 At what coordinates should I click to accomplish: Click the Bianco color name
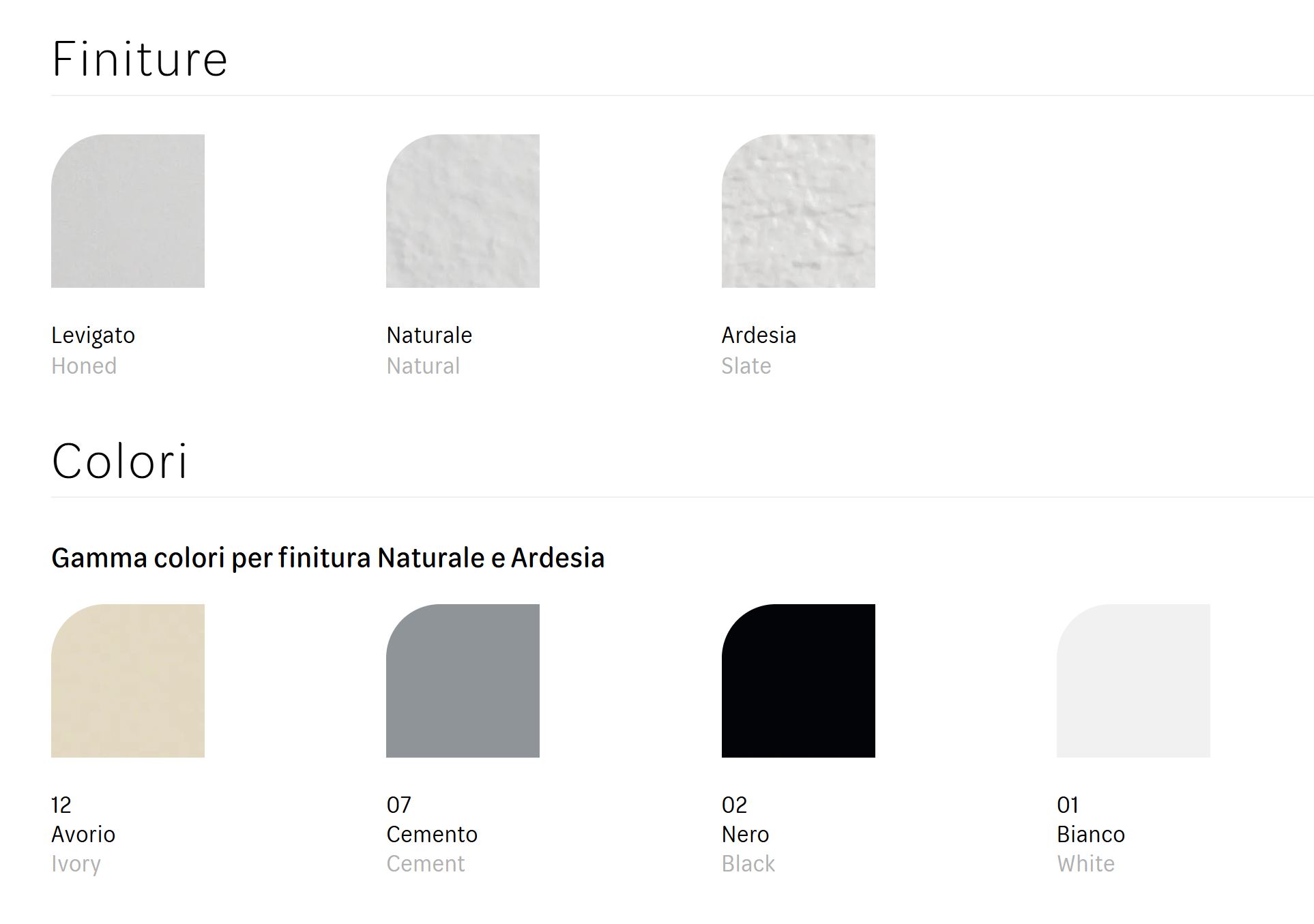click(1090, 834)
